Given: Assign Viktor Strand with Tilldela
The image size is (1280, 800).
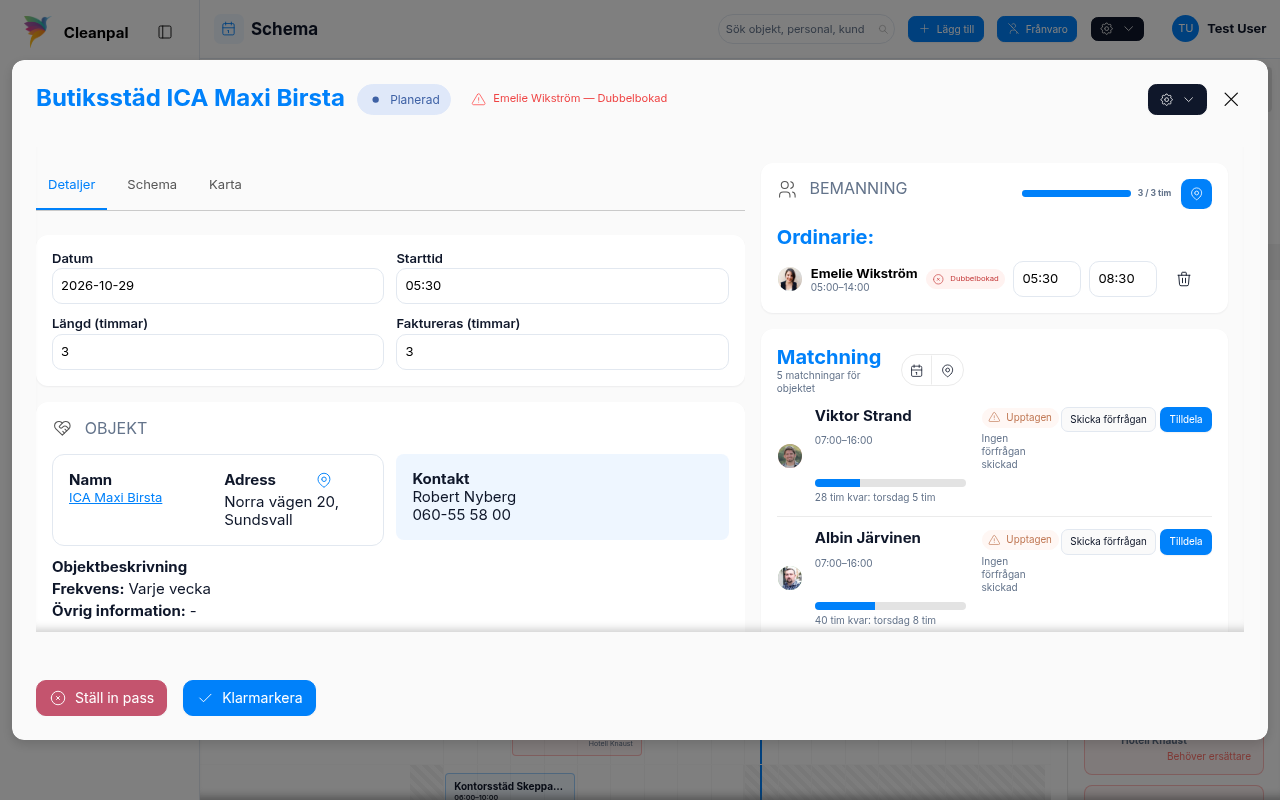Looking at the screenshot, I should click(1186, 419).
